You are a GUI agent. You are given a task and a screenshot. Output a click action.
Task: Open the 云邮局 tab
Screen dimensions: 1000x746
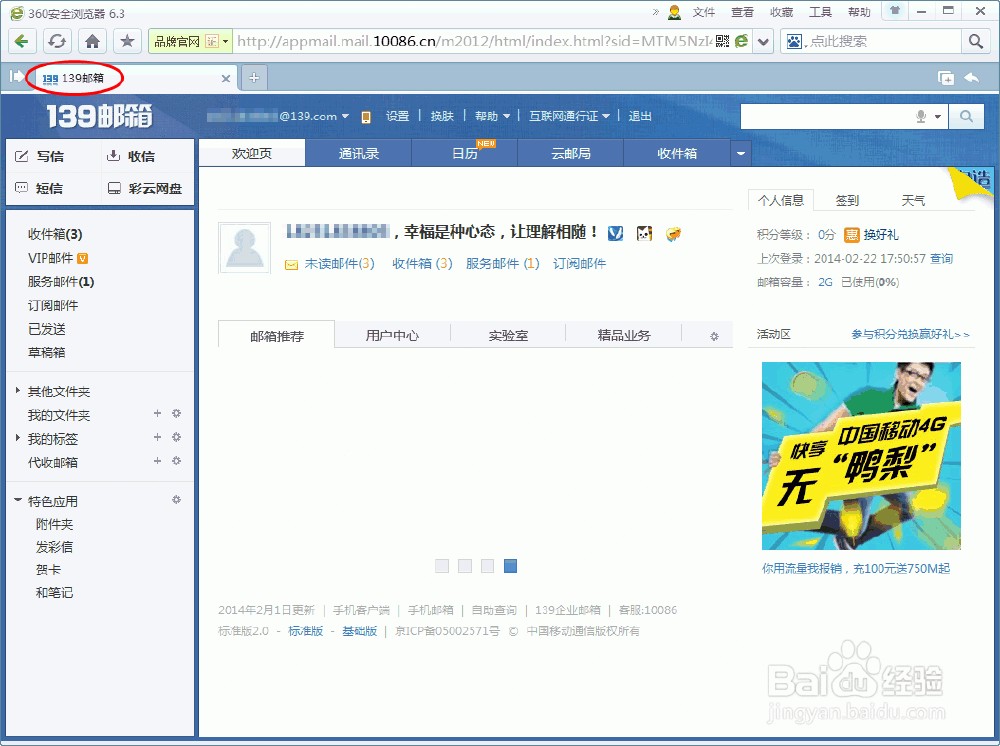tap(571, 154)
